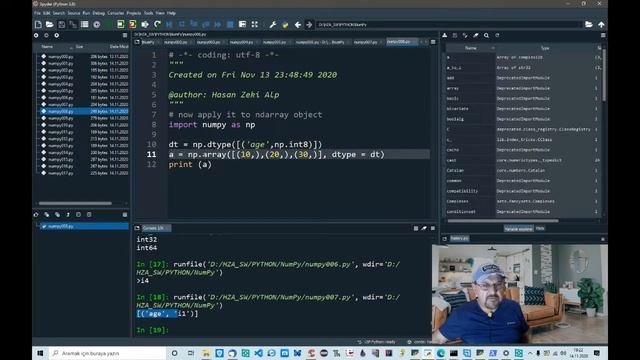Screen dimensions: 640x360
Task: Open Task View on the taskbar
Action: coord(190,353)
